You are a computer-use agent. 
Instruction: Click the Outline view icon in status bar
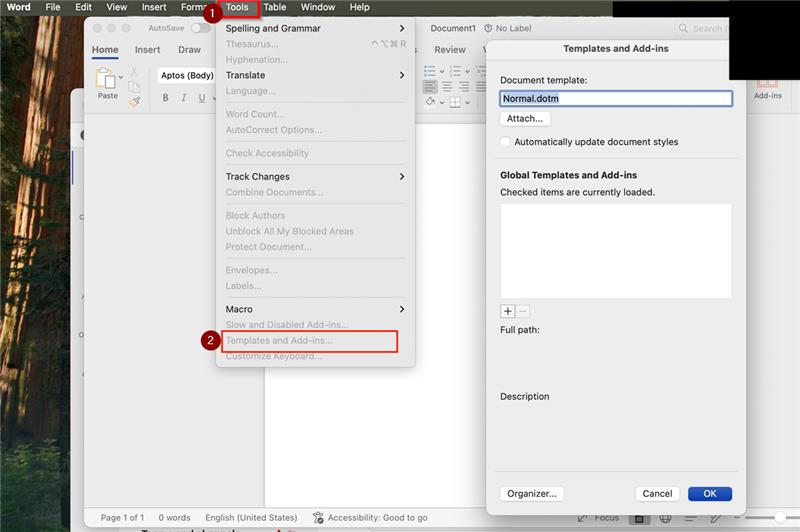(x=690, y=519)
